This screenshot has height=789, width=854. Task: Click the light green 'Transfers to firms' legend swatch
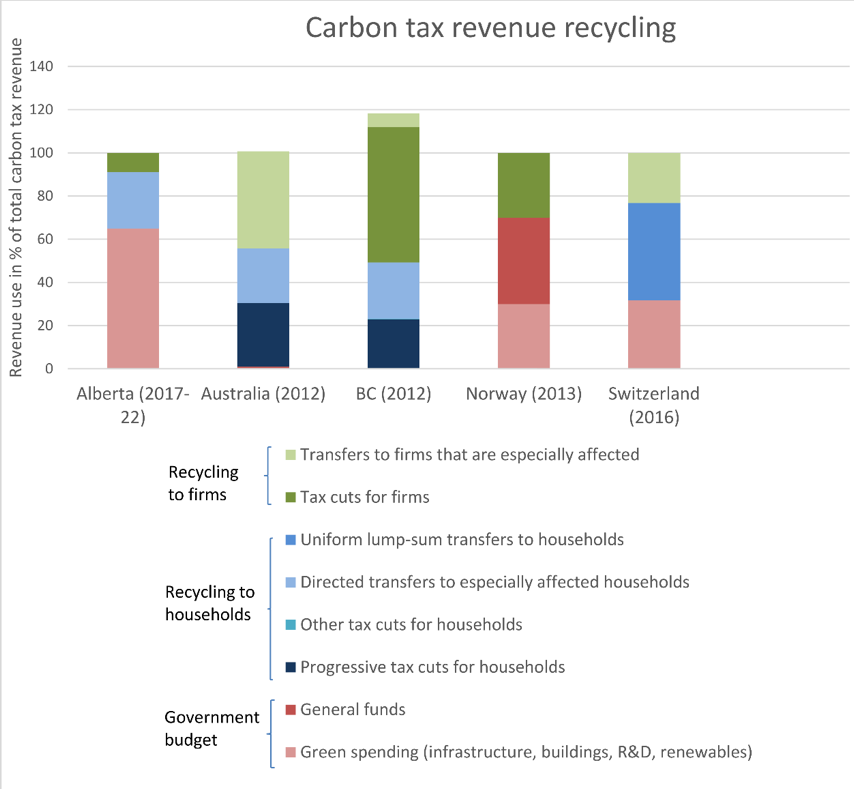pyautogui.click(x=290, y=455)
